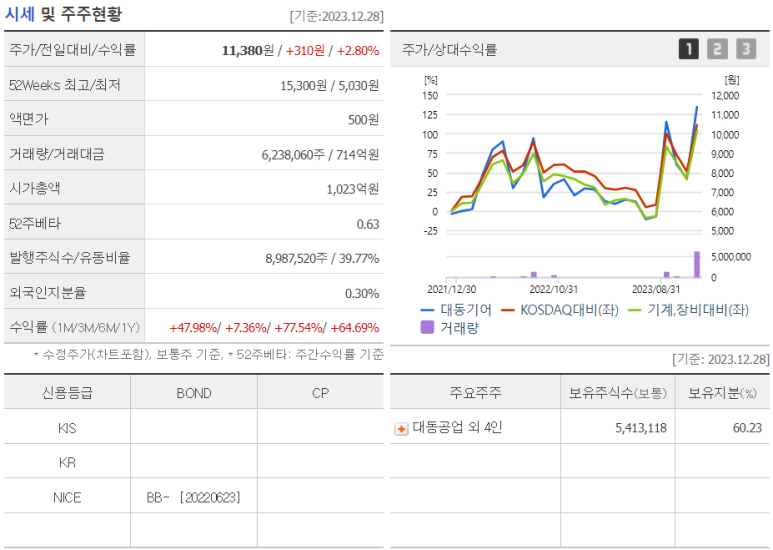Click the 수익률 (1M/3M/6M/1Y) label

(x=74, y=327)
